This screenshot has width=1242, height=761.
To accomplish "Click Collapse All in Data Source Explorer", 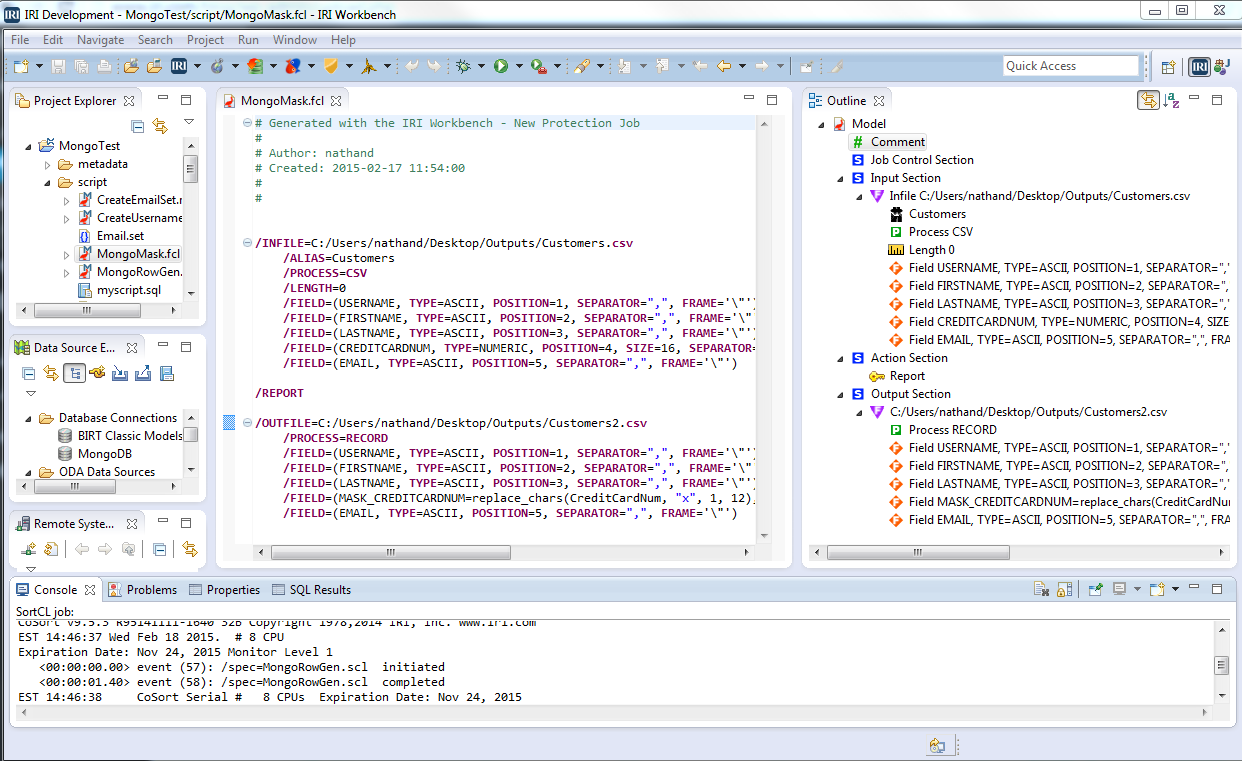I will [x=28, y=373].
